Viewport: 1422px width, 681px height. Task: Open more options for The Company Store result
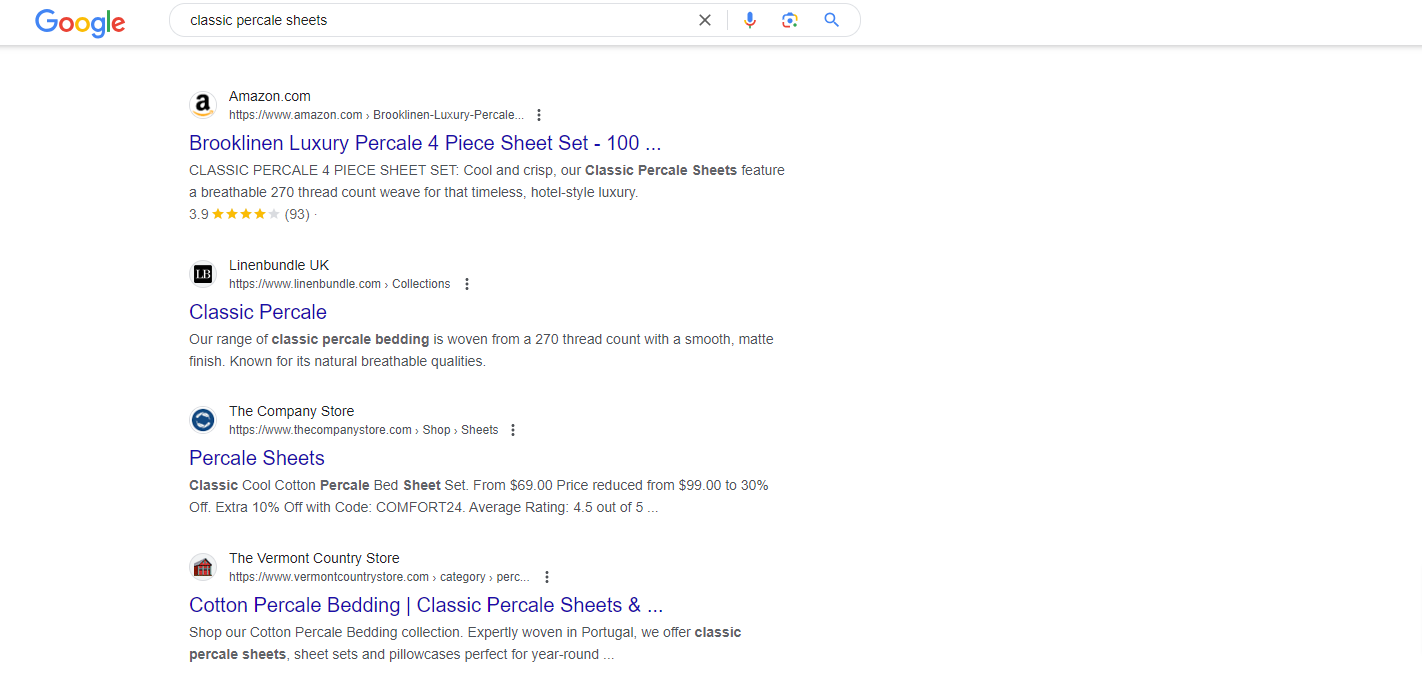pos(513,430)
